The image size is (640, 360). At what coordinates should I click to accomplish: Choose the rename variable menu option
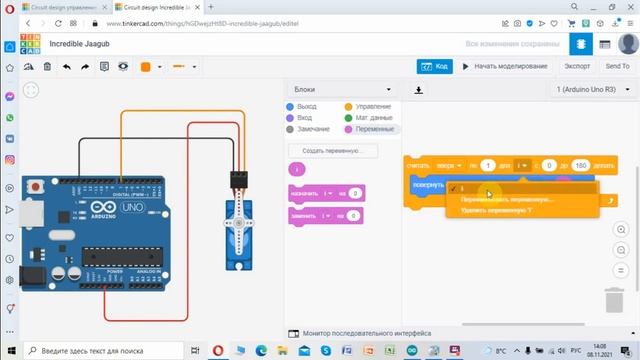point(522,200)
